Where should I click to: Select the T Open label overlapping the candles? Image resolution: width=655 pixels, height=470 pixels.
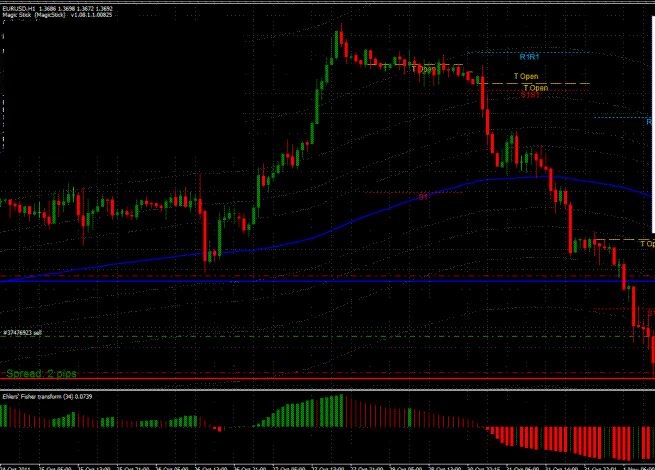[x=424, y=69]
